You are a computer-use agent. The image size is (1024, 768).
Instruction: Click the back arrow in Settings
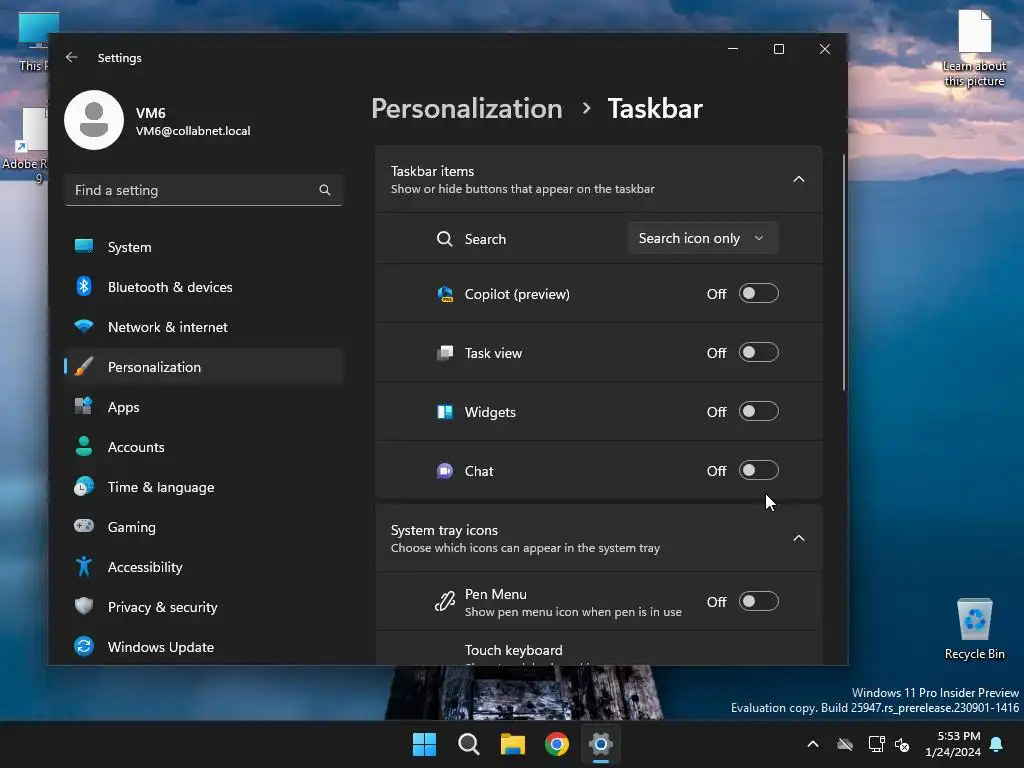click(x=72, y=57)
